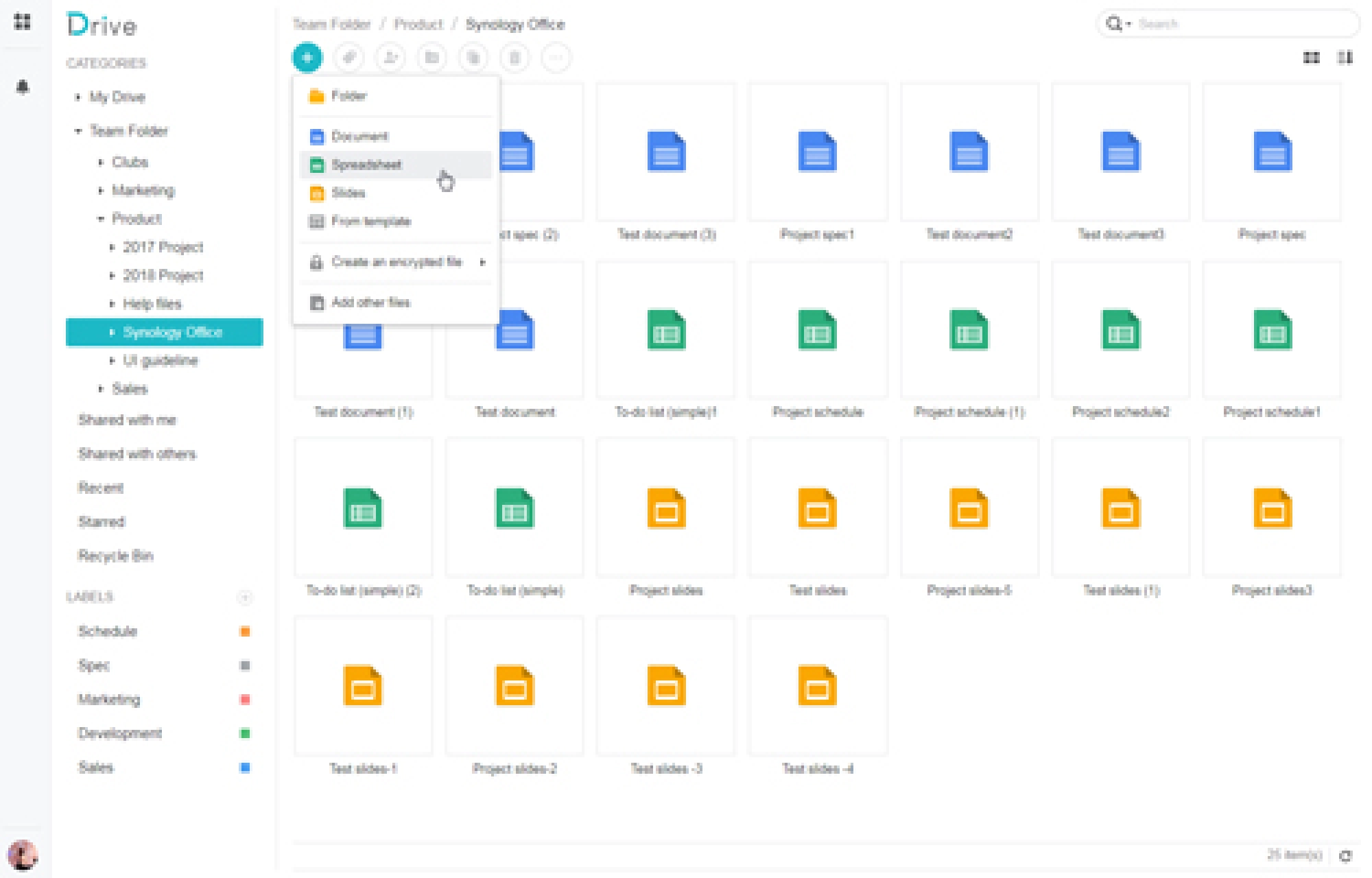
Task: Click the share link toolbar icon
Action: (348, 58)
